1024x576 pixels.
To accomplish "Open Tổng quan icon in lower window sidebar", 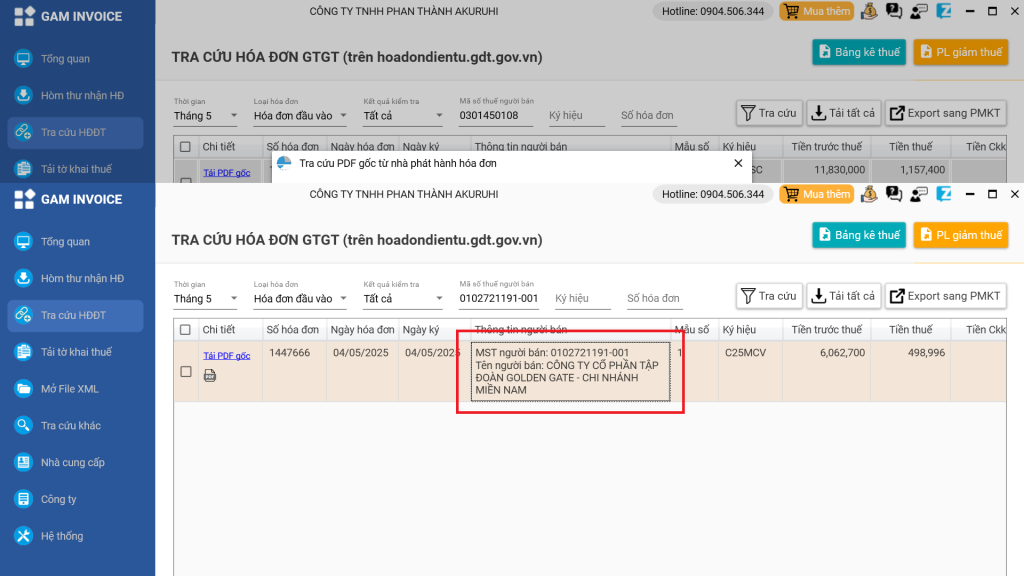I will 24,242.
